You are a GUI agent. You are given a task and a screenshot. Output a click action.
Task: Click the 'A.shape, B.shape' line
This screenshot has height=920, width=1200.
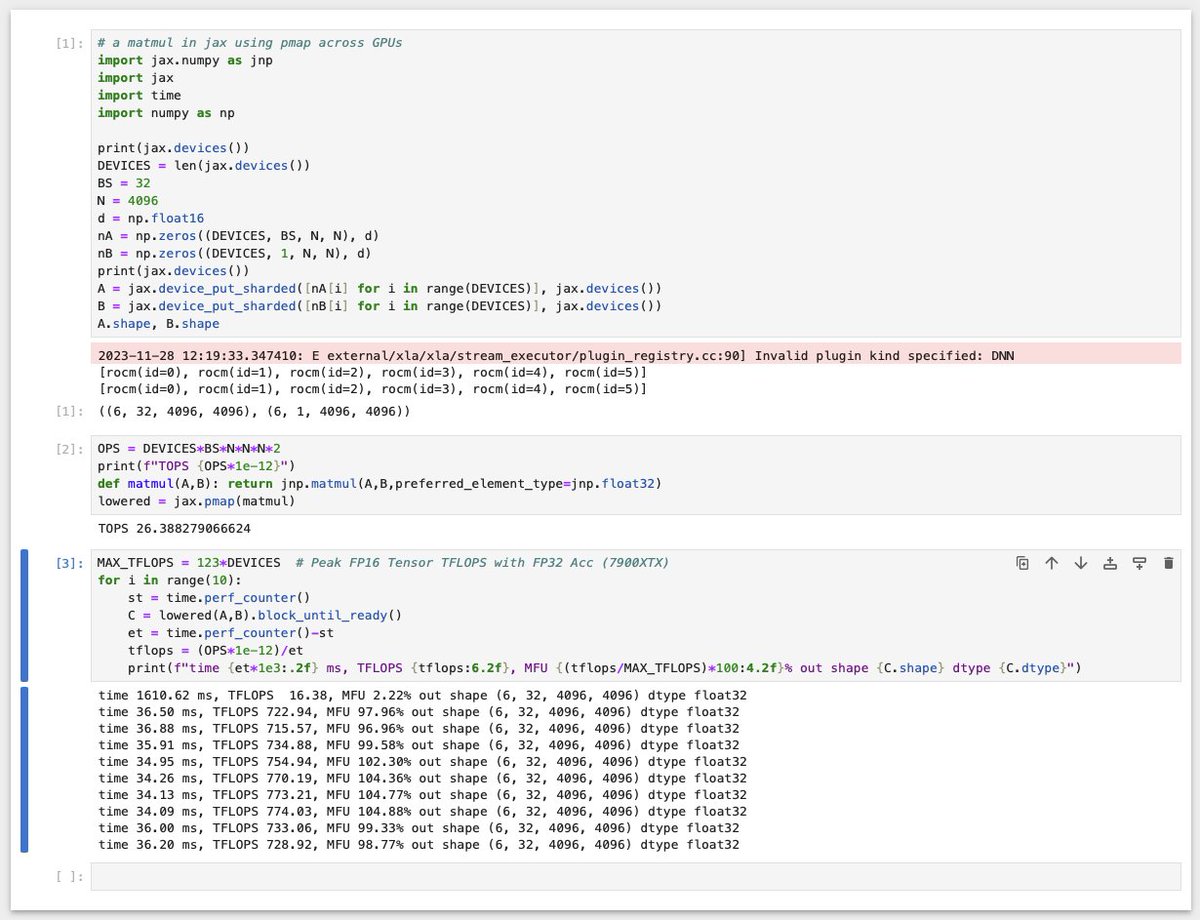click(x=158, y=323)
